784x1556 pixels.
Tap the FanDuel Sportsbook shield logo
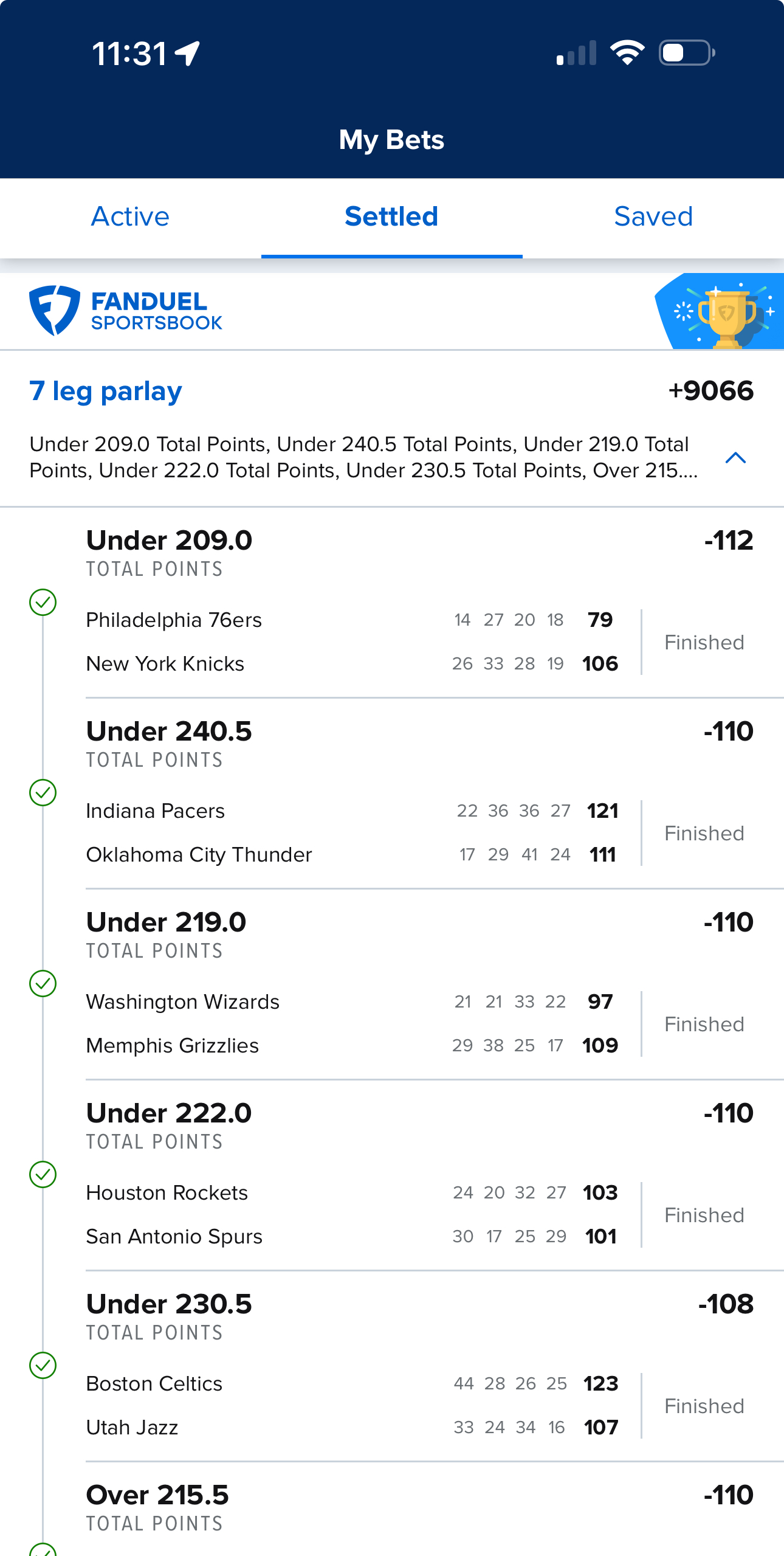[55, 310]
